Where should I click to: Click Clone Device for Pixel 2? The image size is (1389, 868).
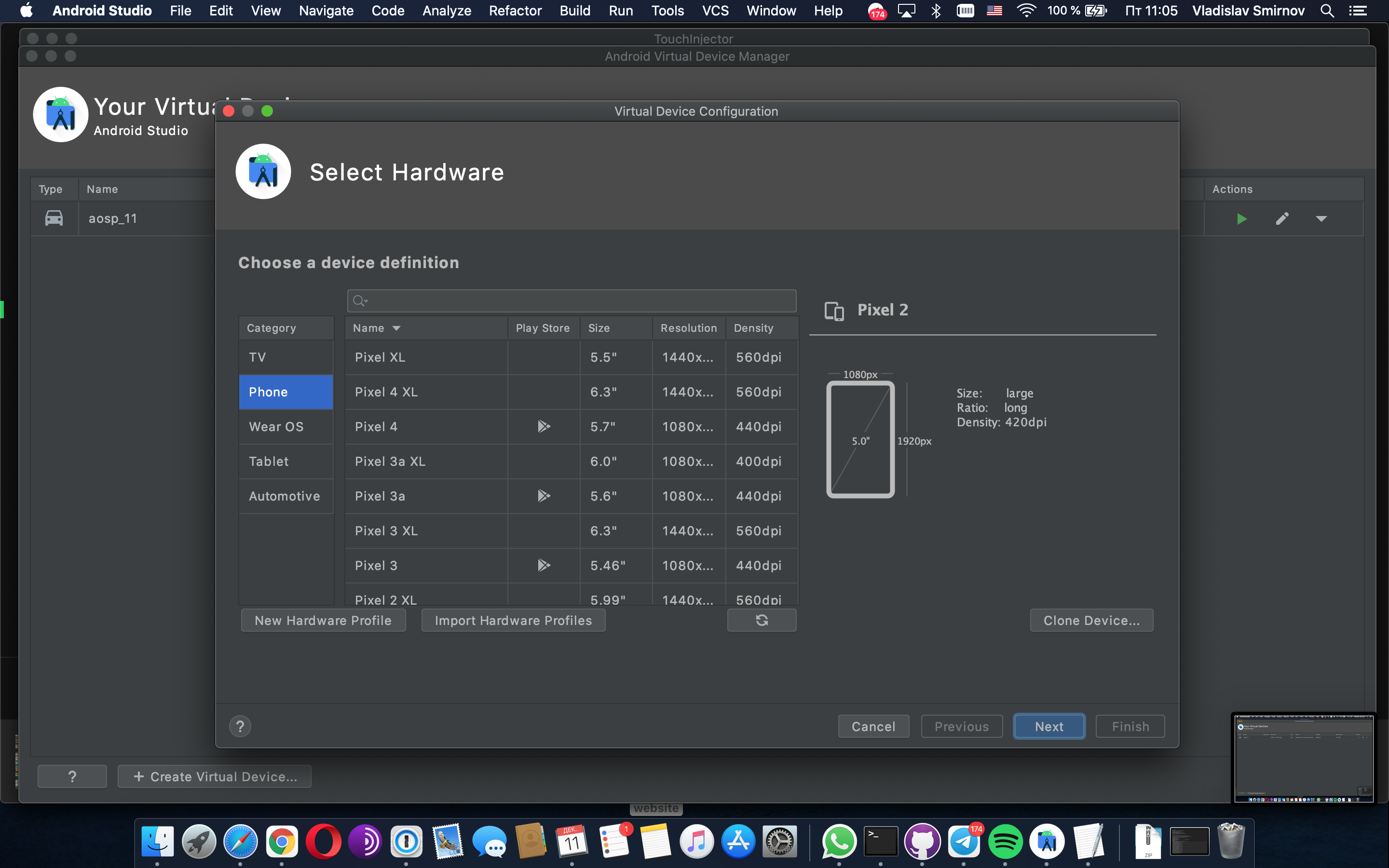1090,620
